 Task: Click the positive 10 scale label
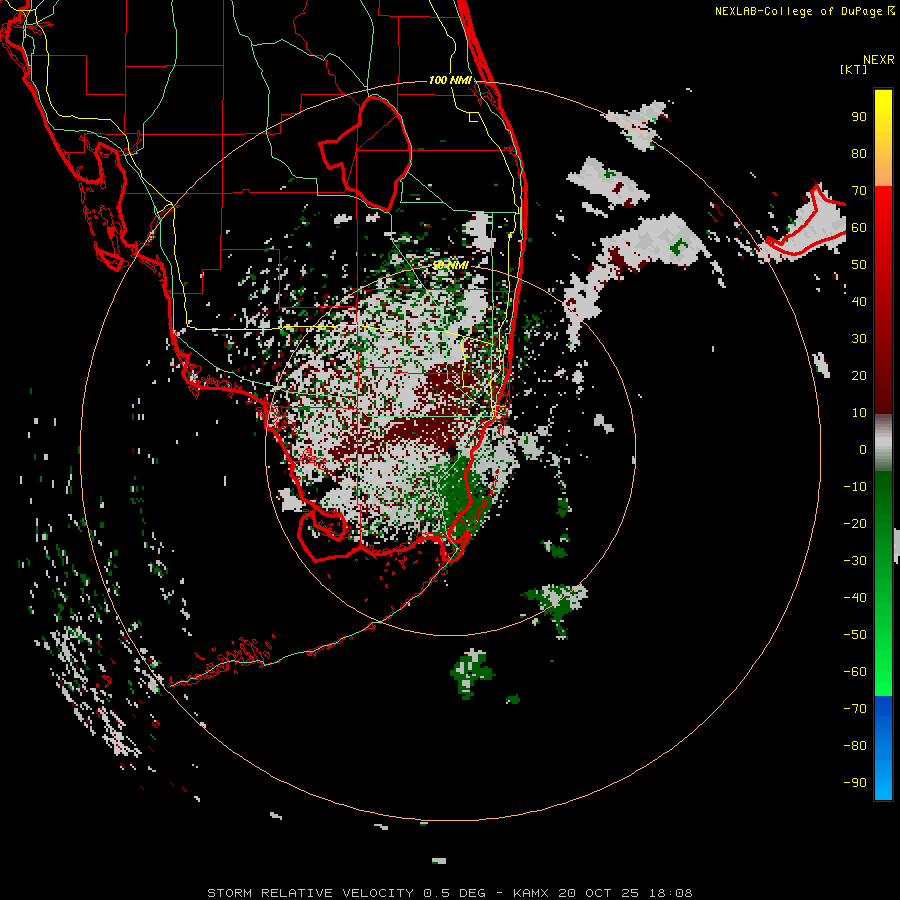[x=859, y=413]
